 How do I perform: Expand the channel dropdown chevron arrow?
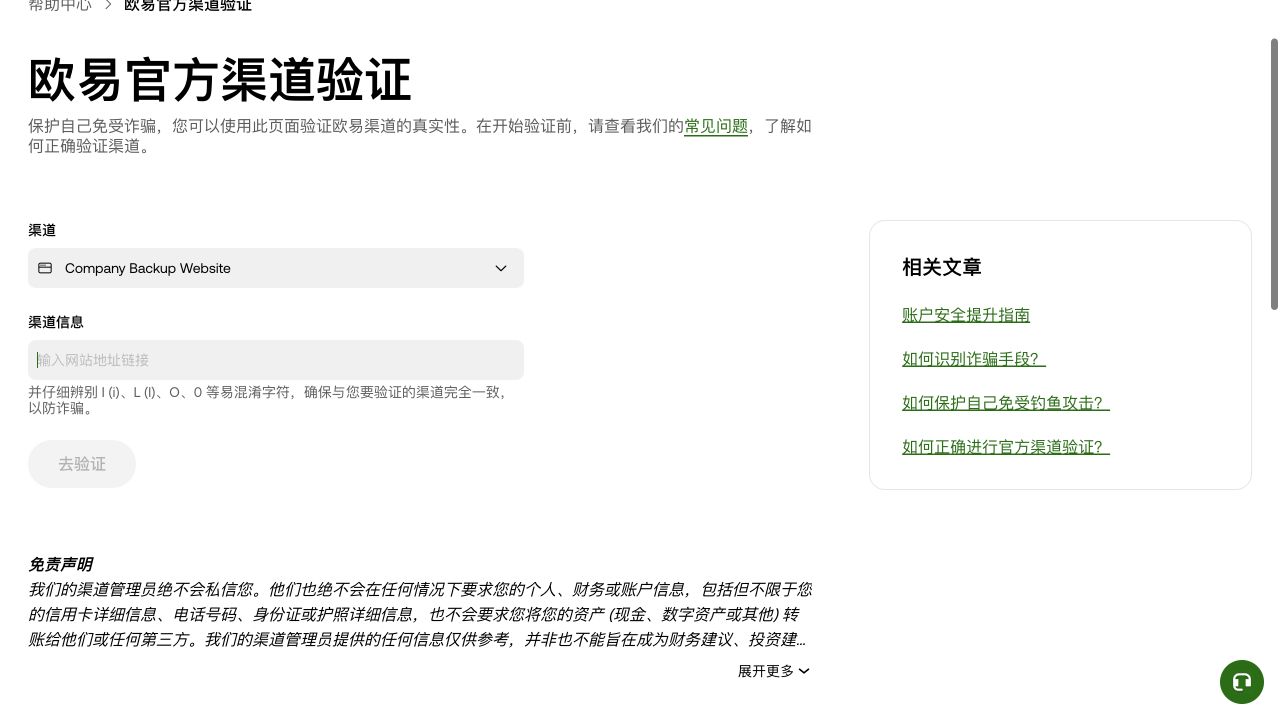tap(501, 268)
